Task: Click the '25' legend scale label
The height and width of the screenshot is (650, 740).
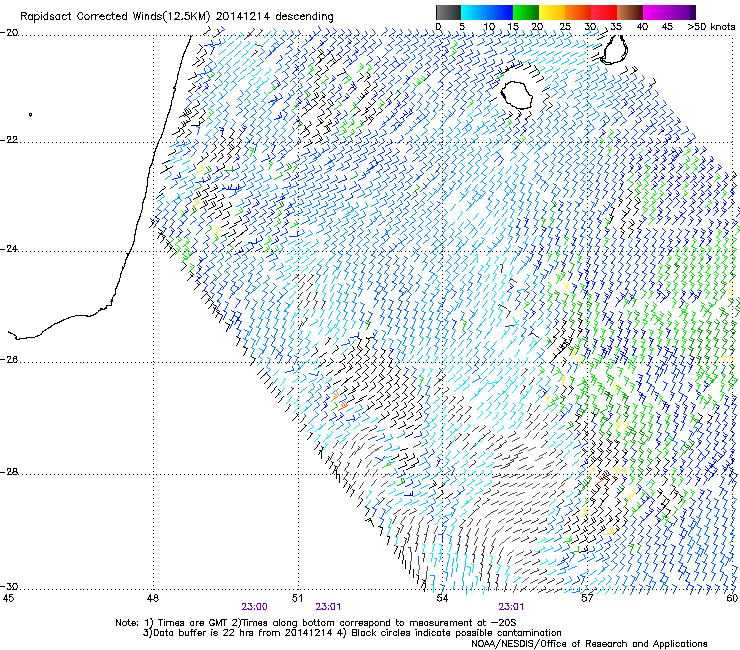Action: point(564,27)
